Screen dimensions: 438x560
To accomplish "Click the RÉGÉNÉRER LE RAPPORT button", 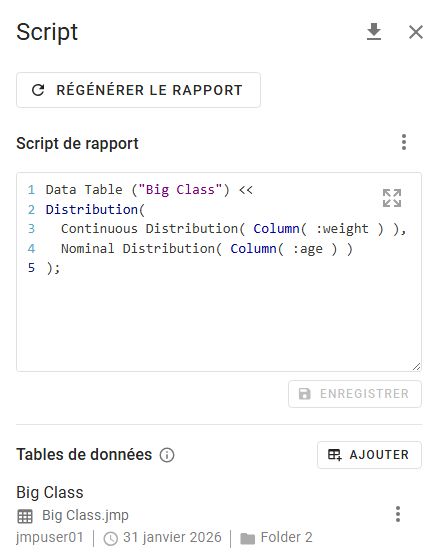I will click(138, 90).
